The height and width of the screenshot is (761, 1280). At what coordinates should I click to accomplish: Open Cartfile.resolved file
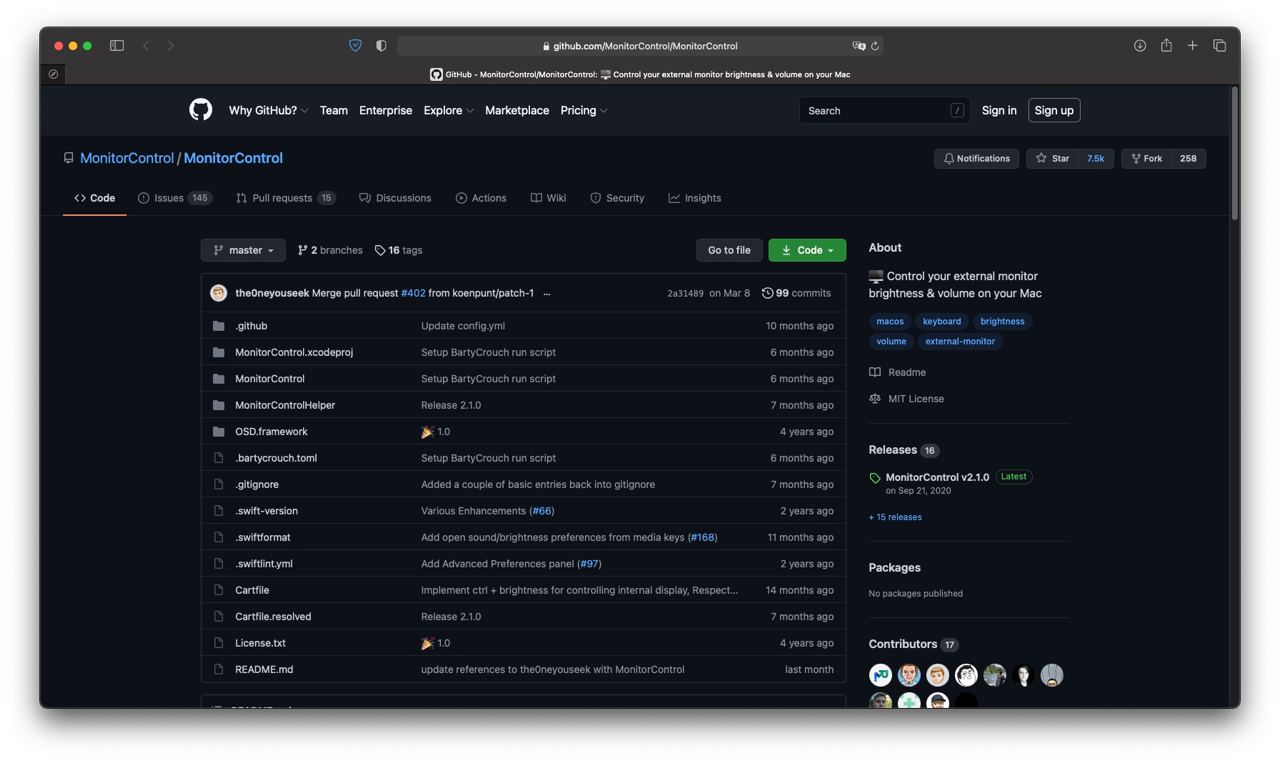coord(273,616)
